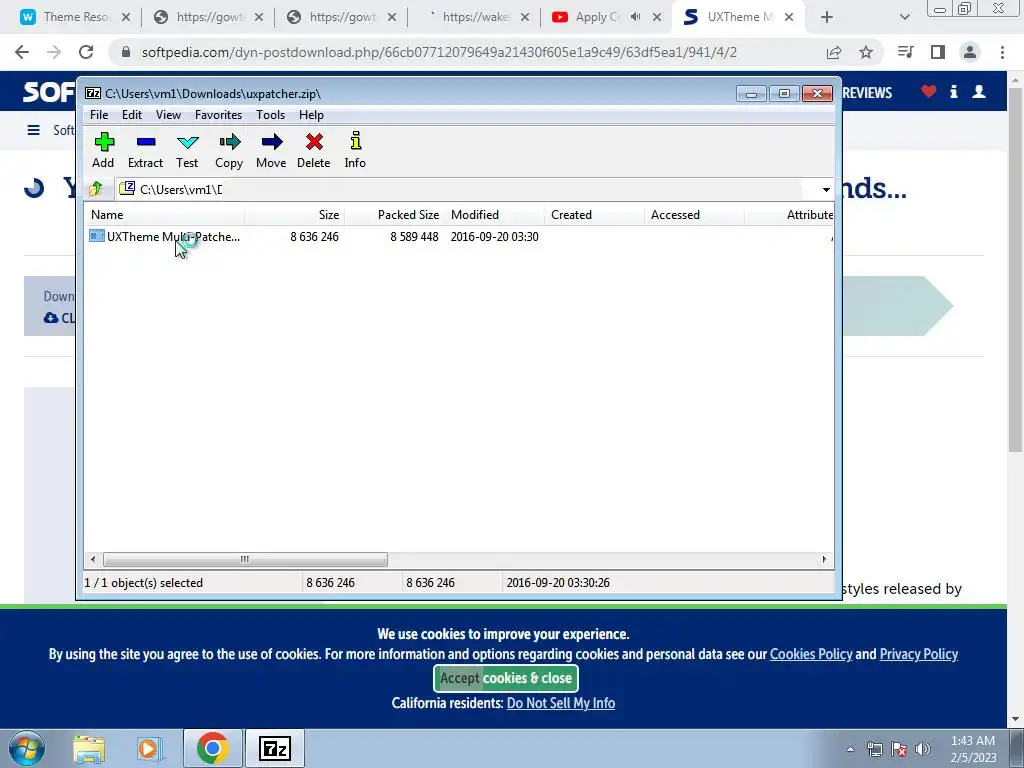Open the Help menu

pyautogui.click(x=312, y=115)
